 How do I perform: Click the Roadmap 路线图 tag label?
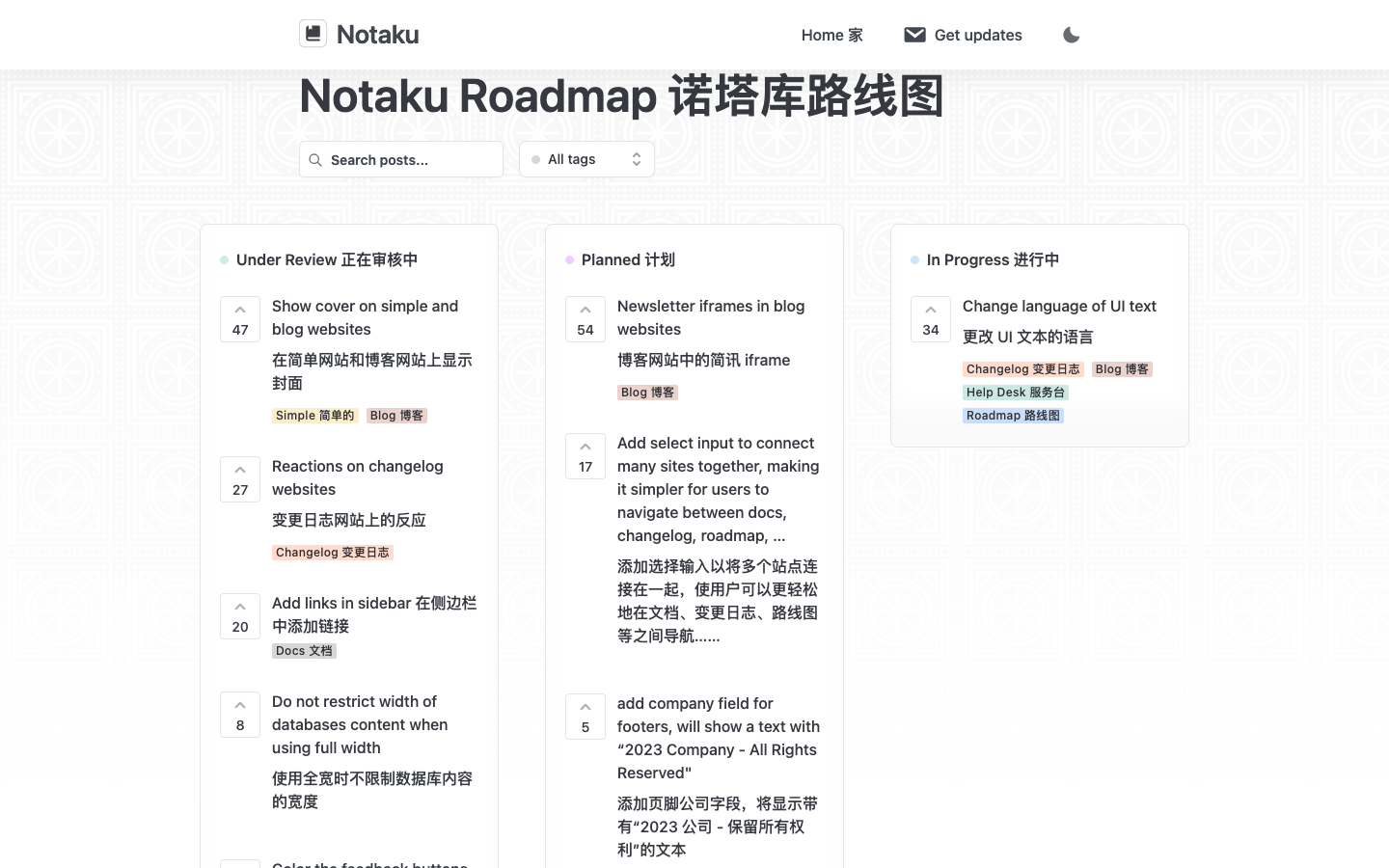pos(1013,416)
